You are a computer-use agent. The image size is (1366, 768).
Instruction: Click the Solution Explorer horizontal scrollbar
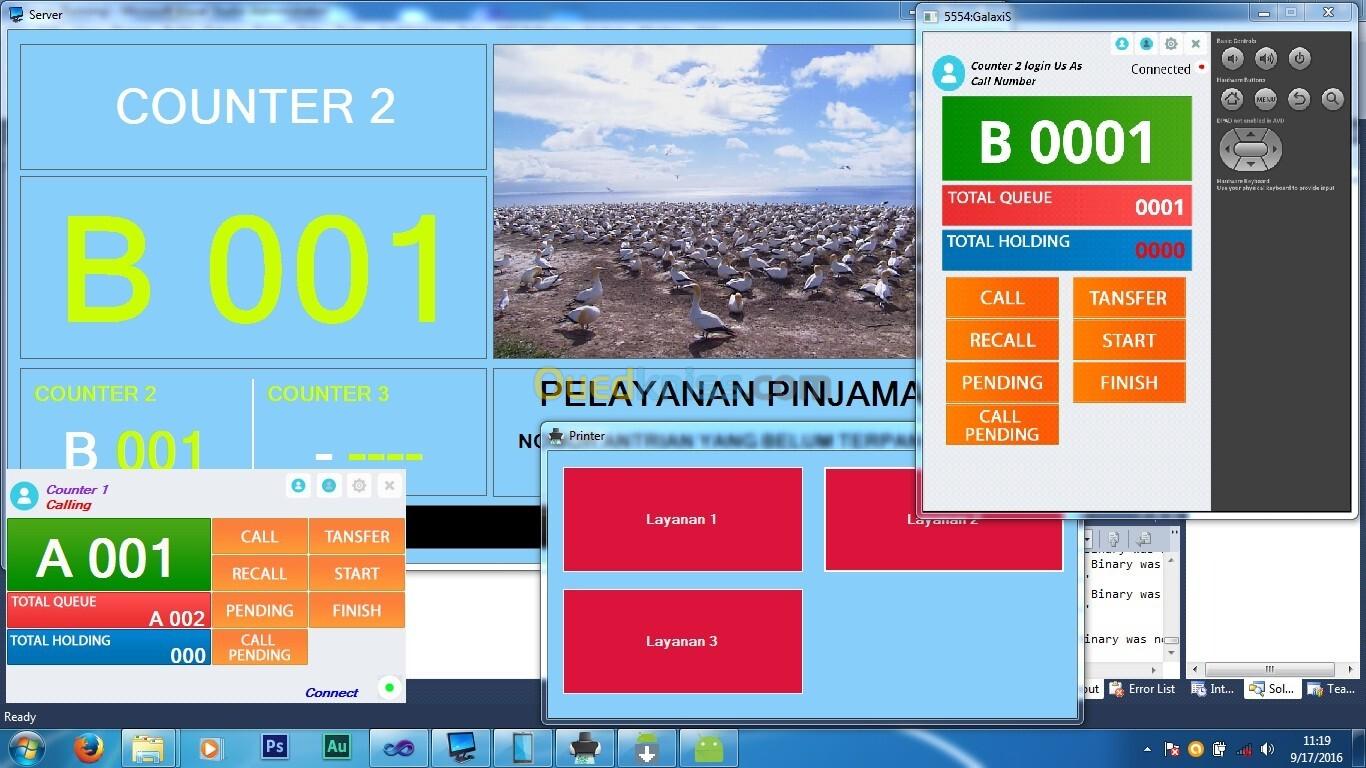tap(1270, 669)
